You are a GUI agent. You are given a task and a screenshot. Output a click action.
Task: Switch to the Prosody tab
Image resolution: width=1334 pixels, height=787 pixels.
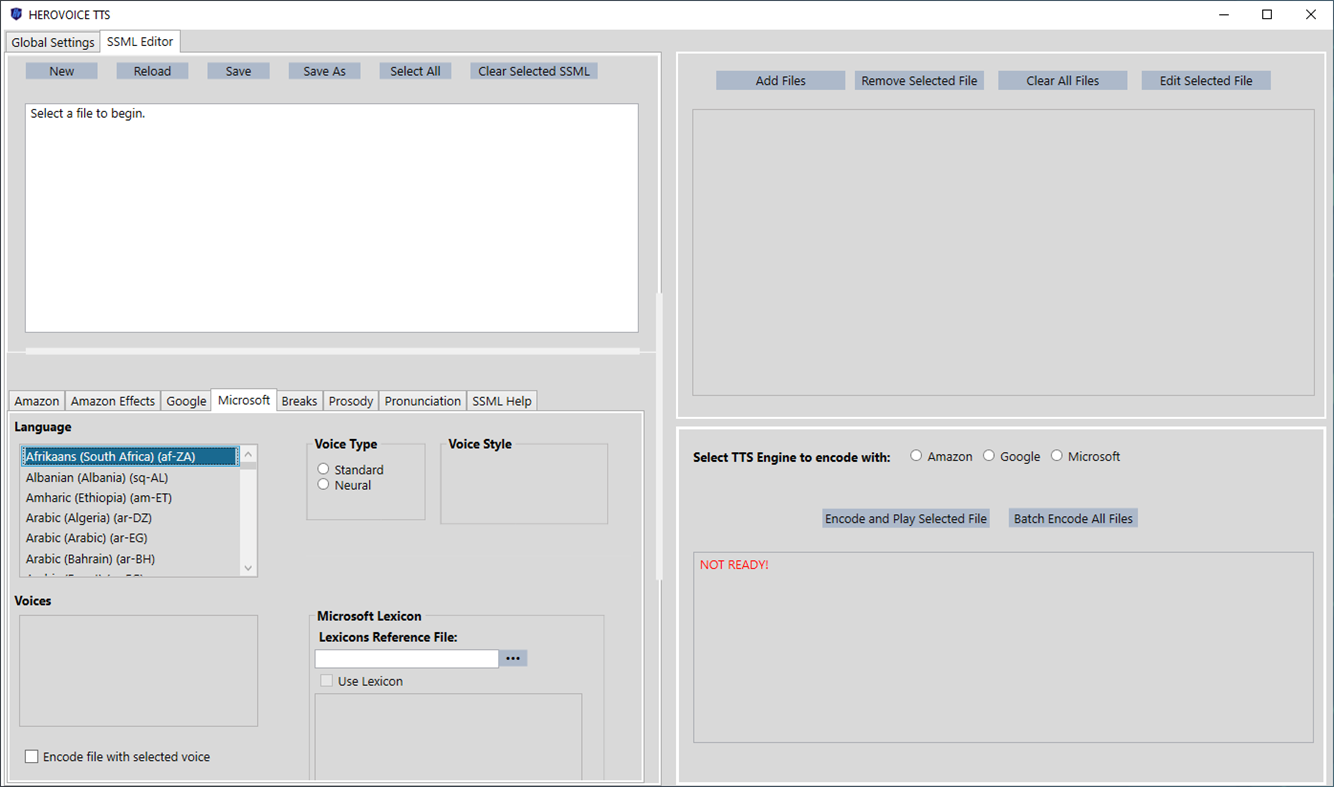point(350,400)
